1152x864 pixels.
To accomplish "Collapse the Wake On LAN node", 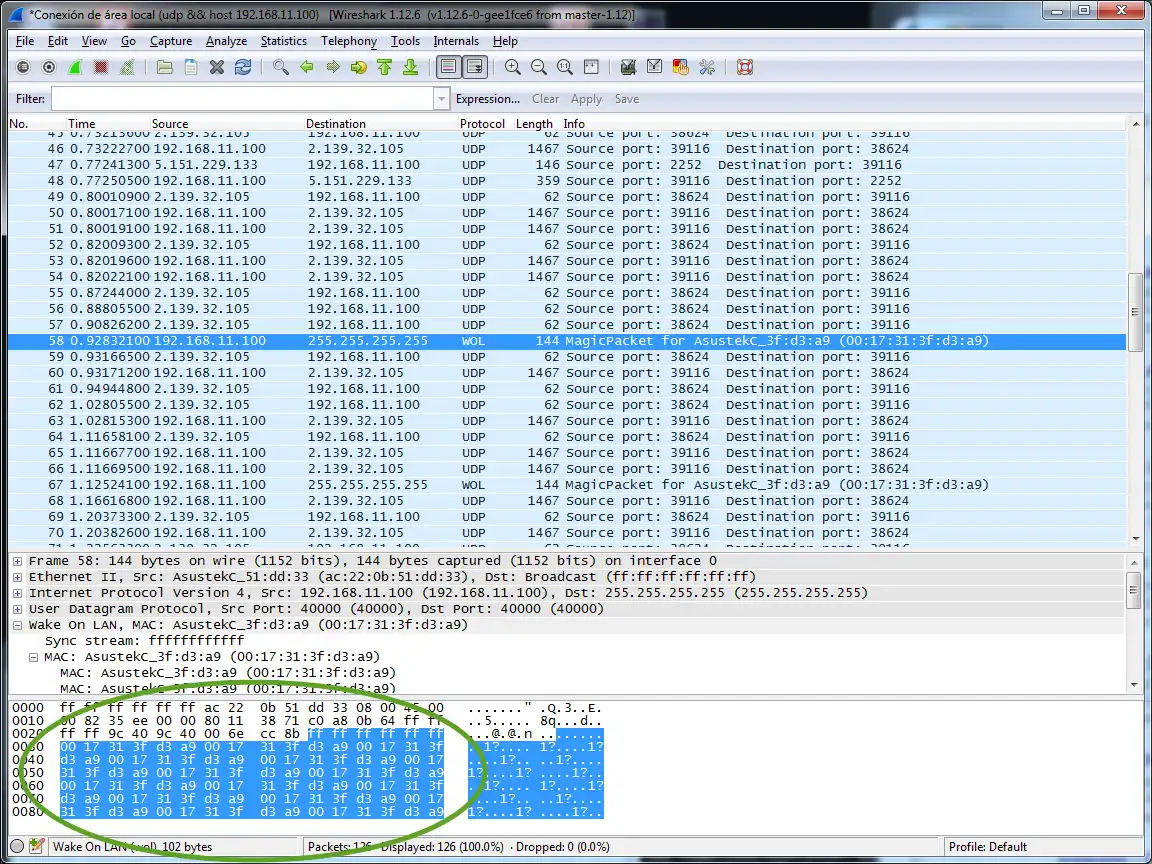I will click(x=18, y=625).
